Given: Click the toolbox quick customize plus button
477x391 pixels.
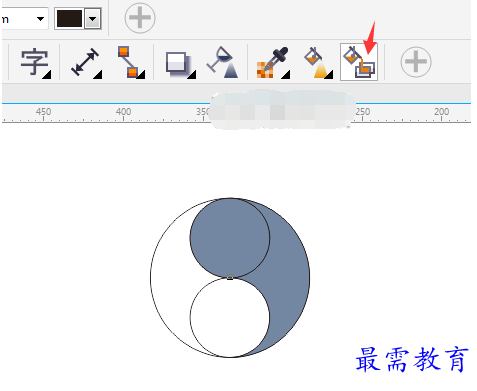Looking at the screenshot, I should point(416,62).
